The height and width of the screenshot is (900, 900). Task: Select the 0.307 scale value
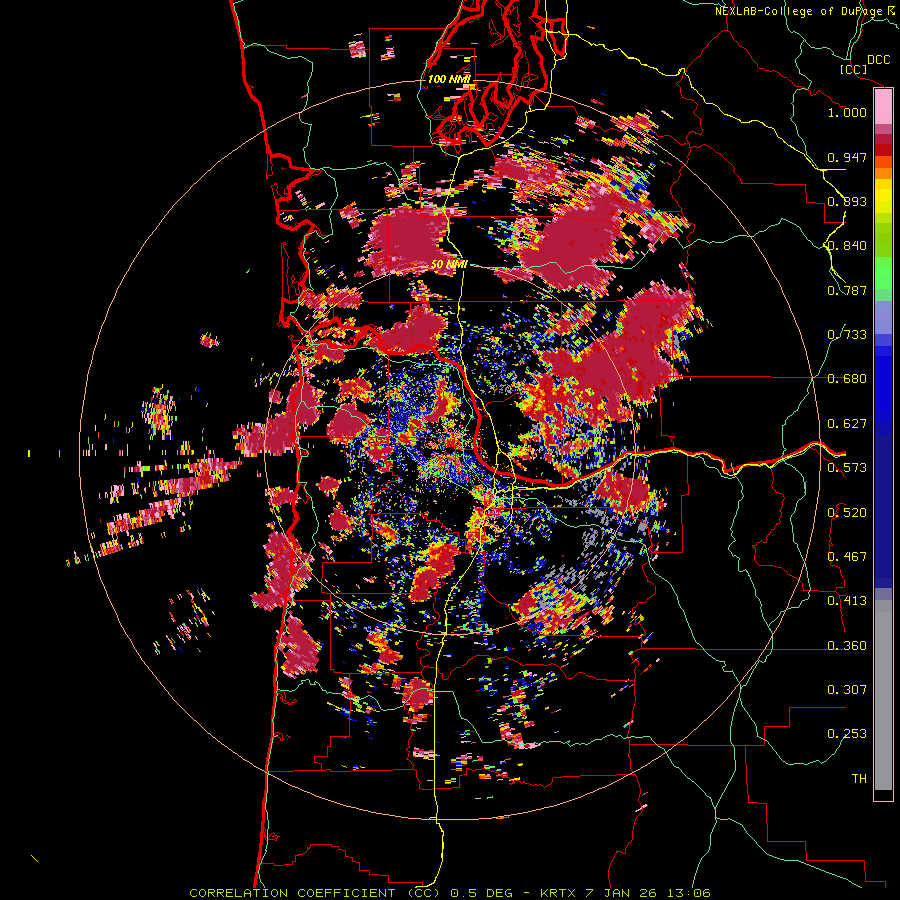coord(847,690)
